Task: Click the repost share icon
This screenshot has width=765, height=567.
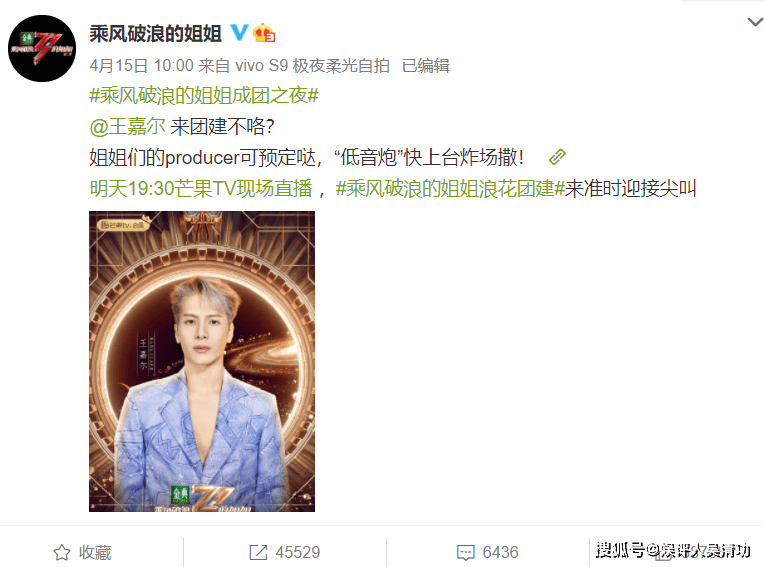Action: point(258,552)
